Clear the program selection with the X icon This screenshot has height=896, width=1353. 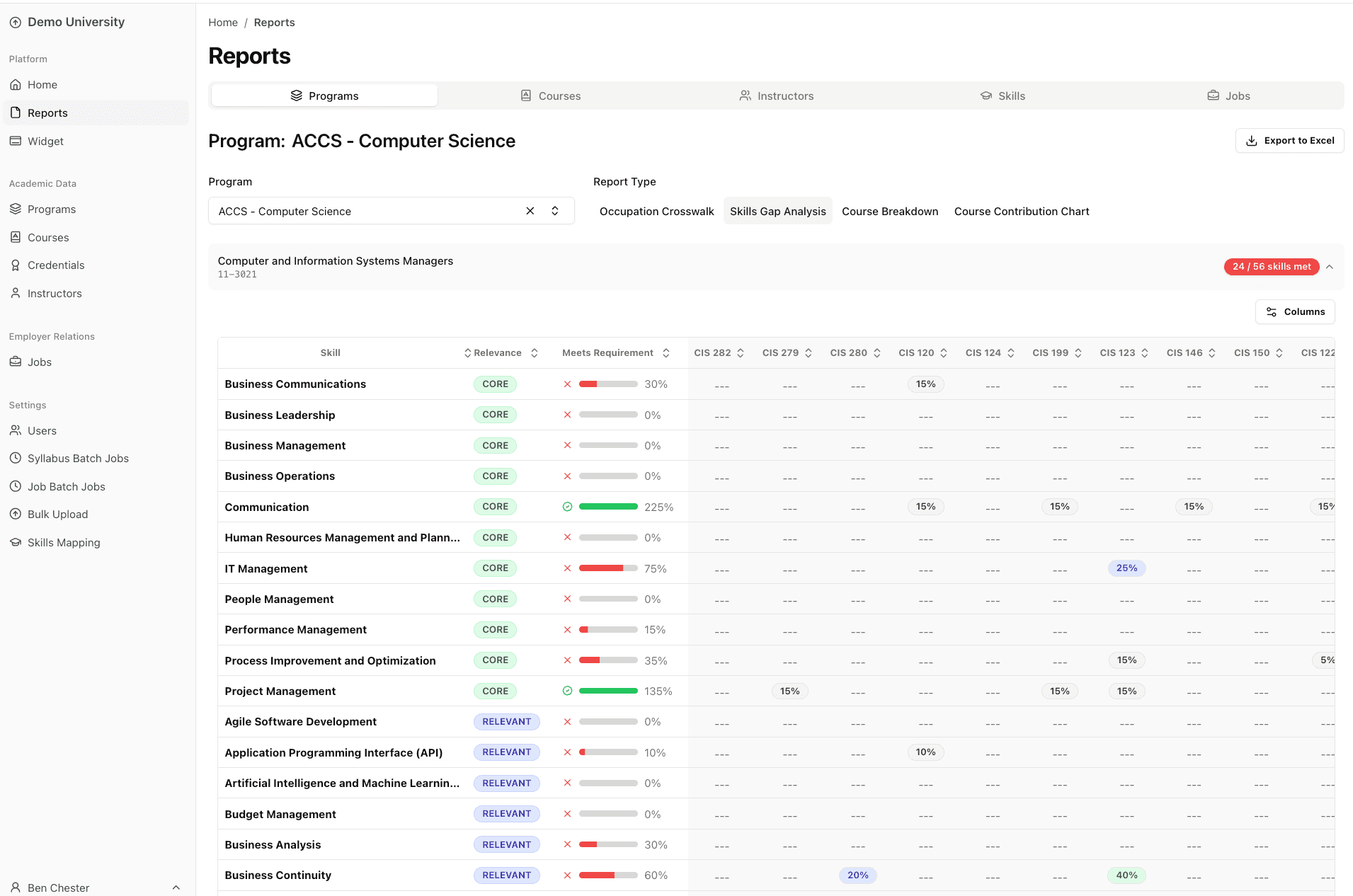[530, 211]
